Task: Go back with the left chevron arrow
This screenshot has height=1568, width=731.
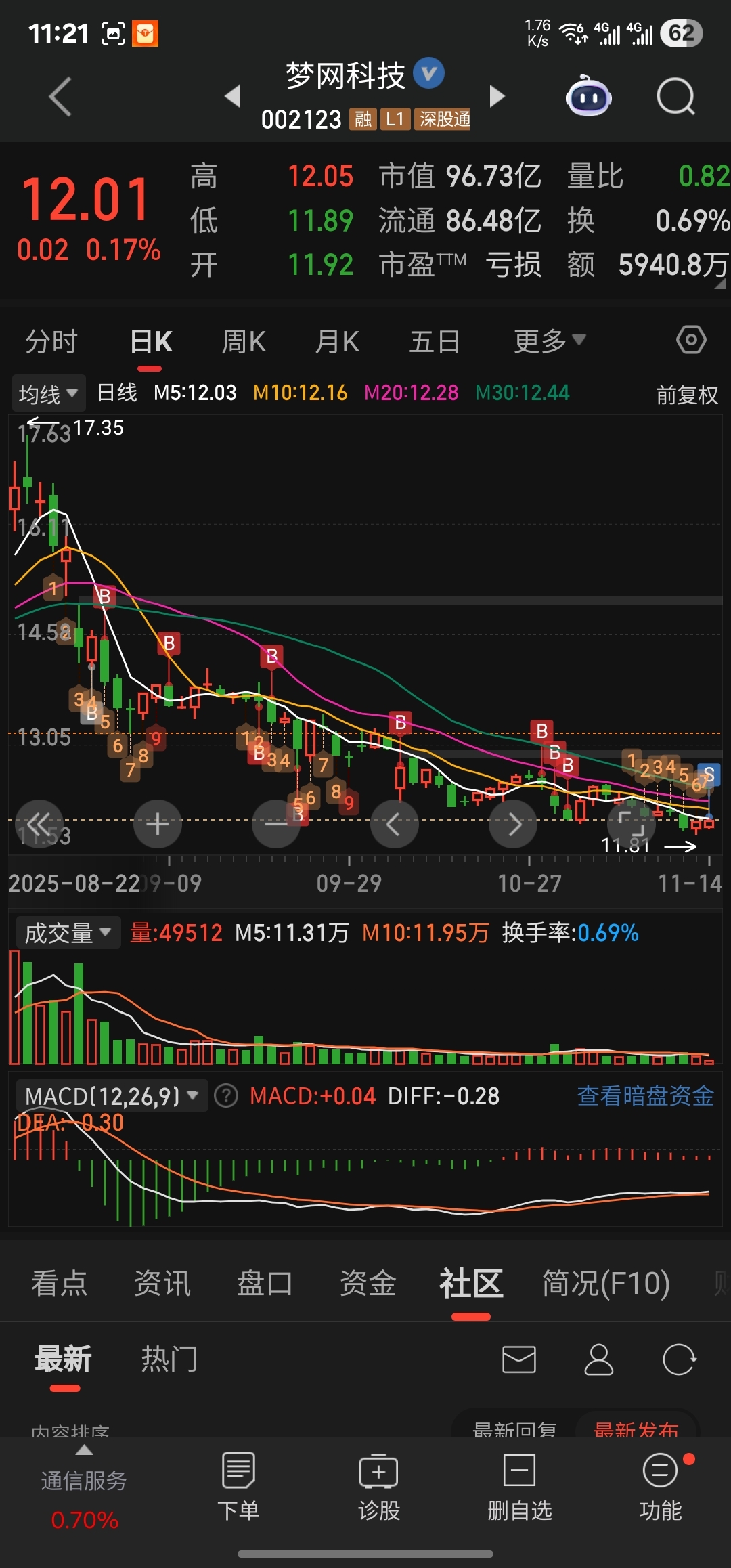Action: [61, 97]
